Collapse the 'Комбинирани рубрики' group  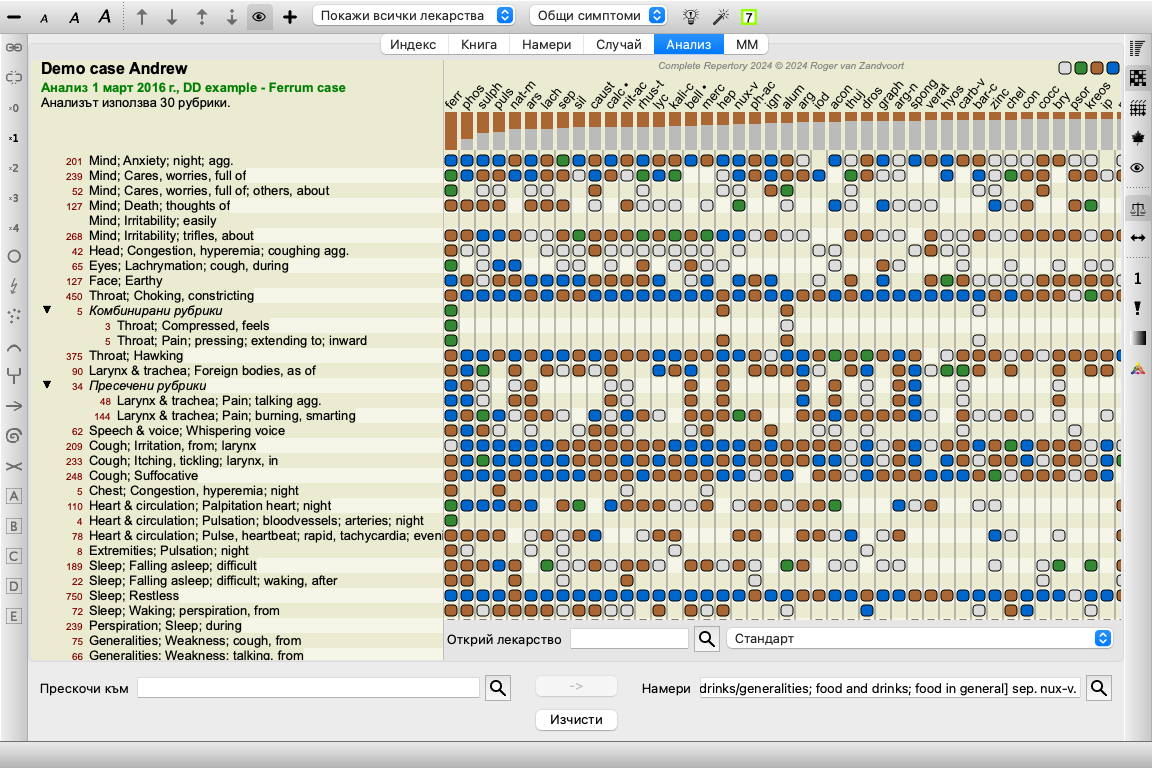point(47,311)
